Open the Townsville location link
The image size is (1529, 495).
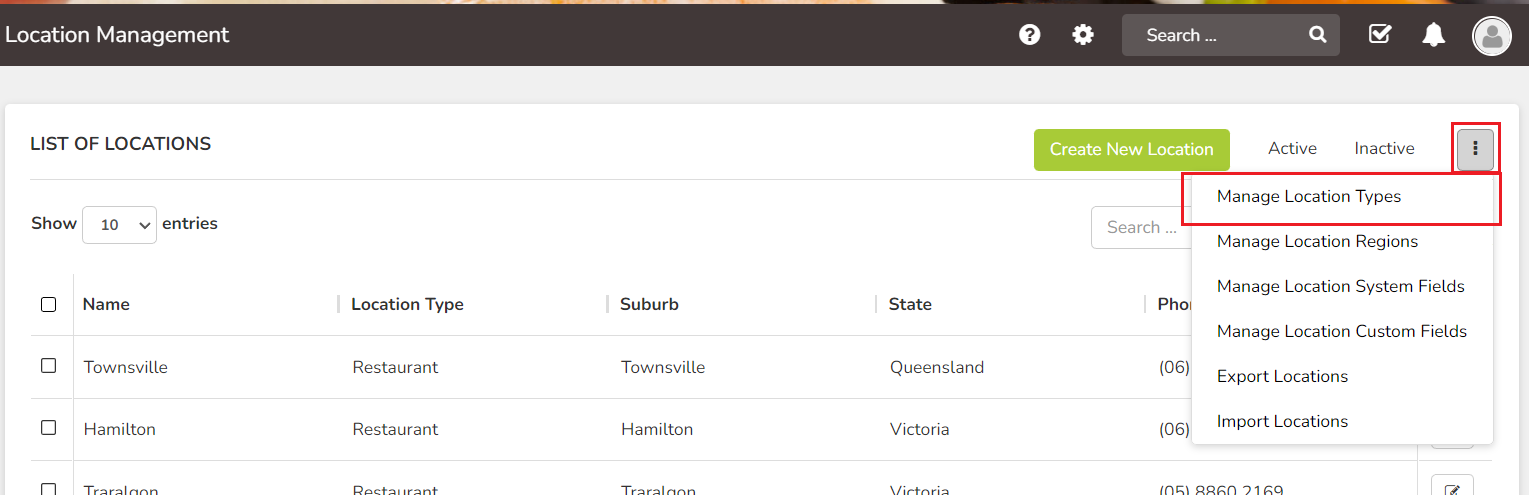coord(126,367)
